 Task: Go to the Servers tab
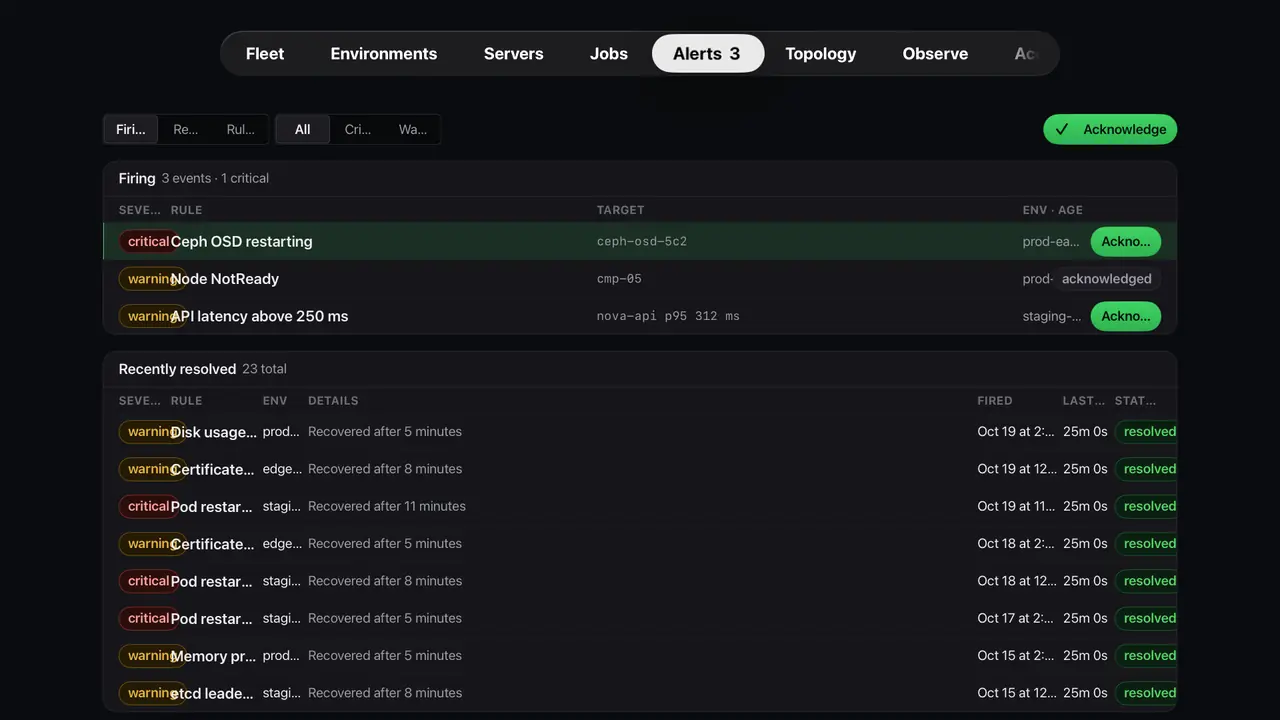click(514, 54)
